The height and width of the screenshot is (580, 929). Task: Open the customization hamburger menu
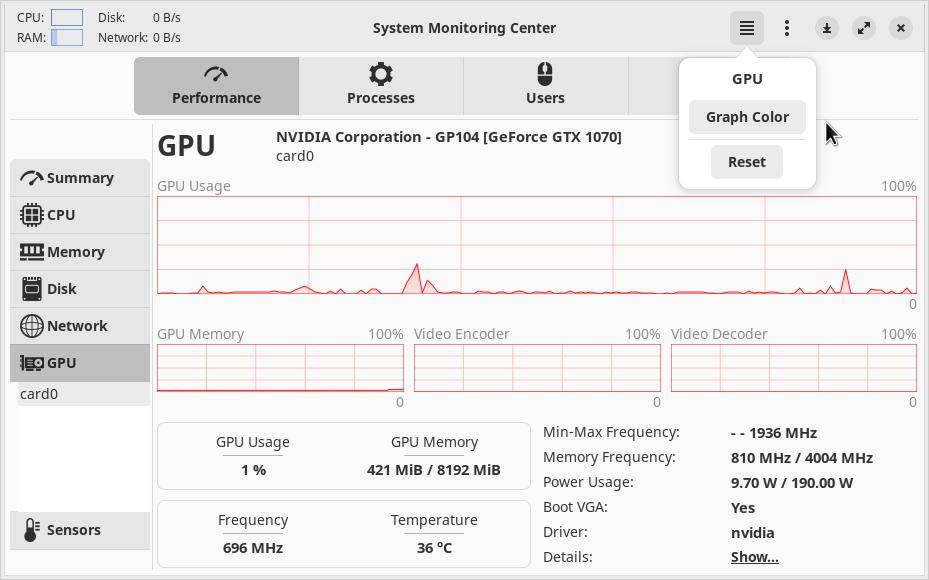746,28
